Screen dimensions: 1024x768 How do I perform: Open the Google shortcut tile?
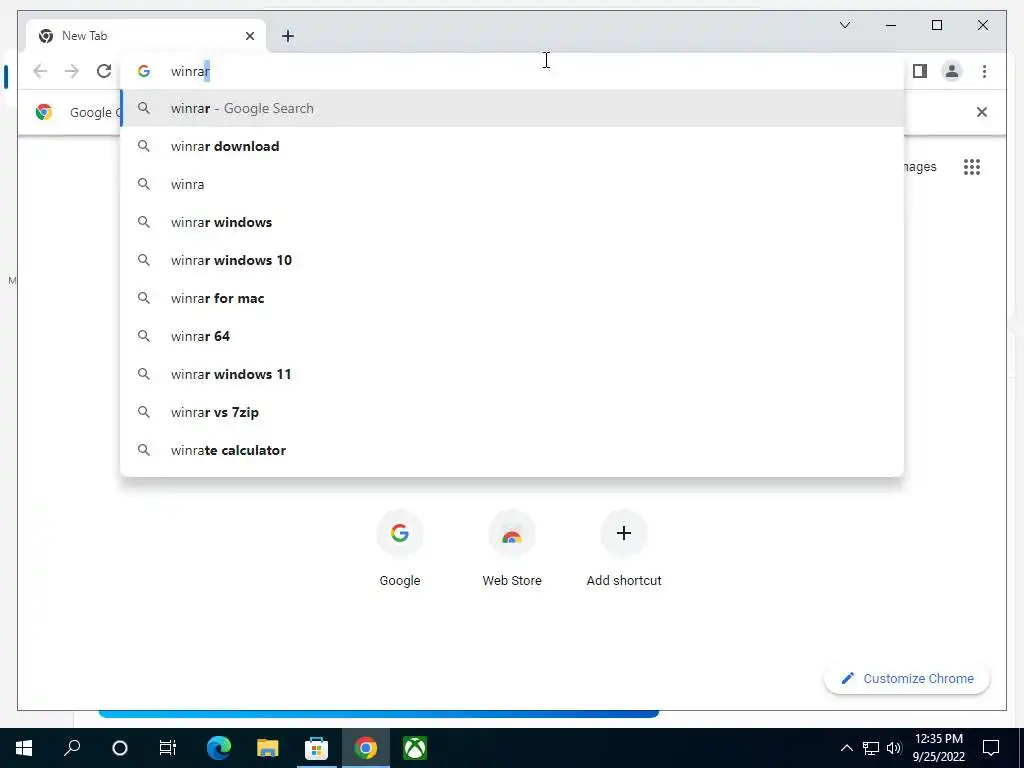[x=400, y=549]
